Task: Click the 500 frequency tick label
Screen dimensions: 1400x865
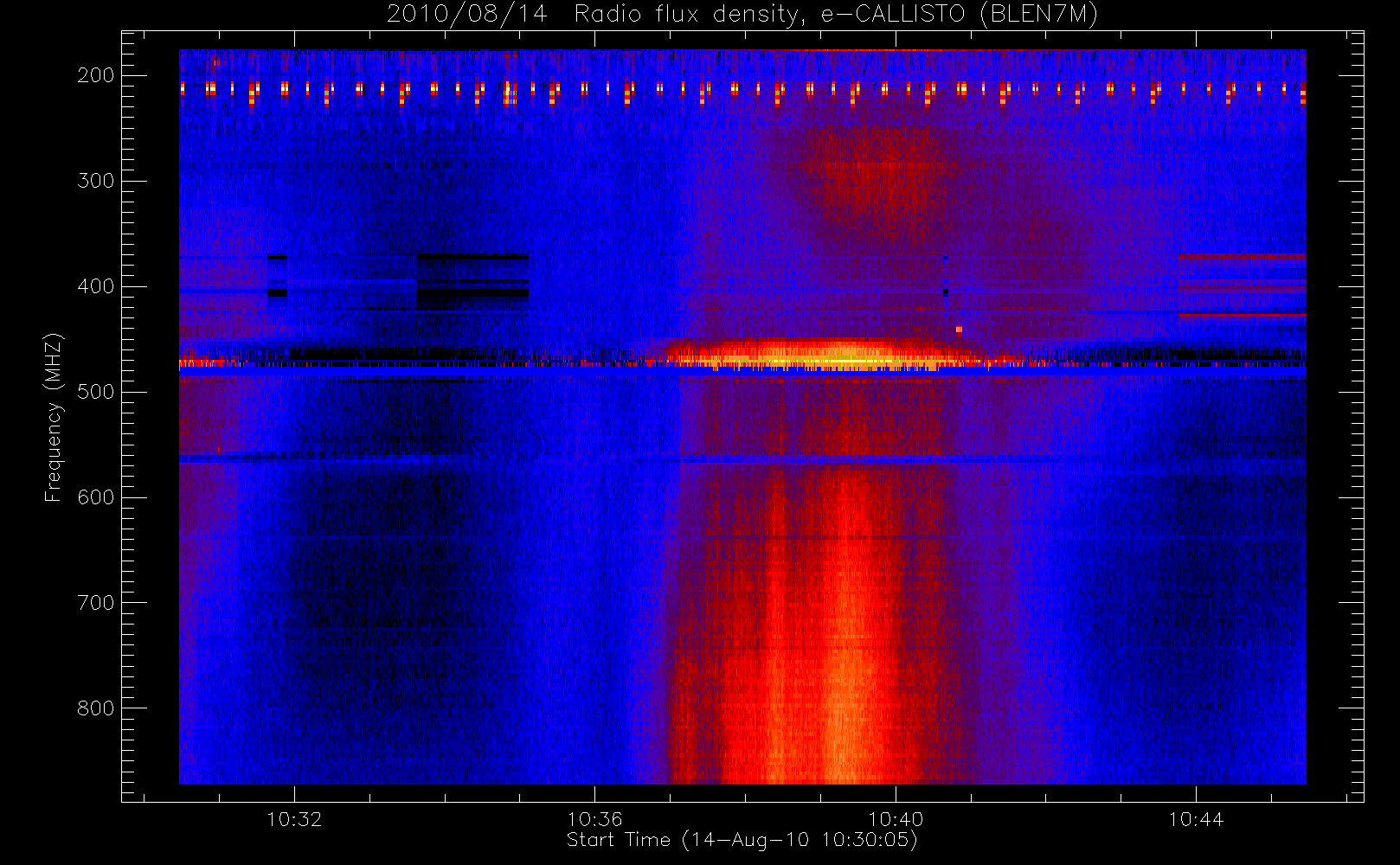Action: (96, 392)
